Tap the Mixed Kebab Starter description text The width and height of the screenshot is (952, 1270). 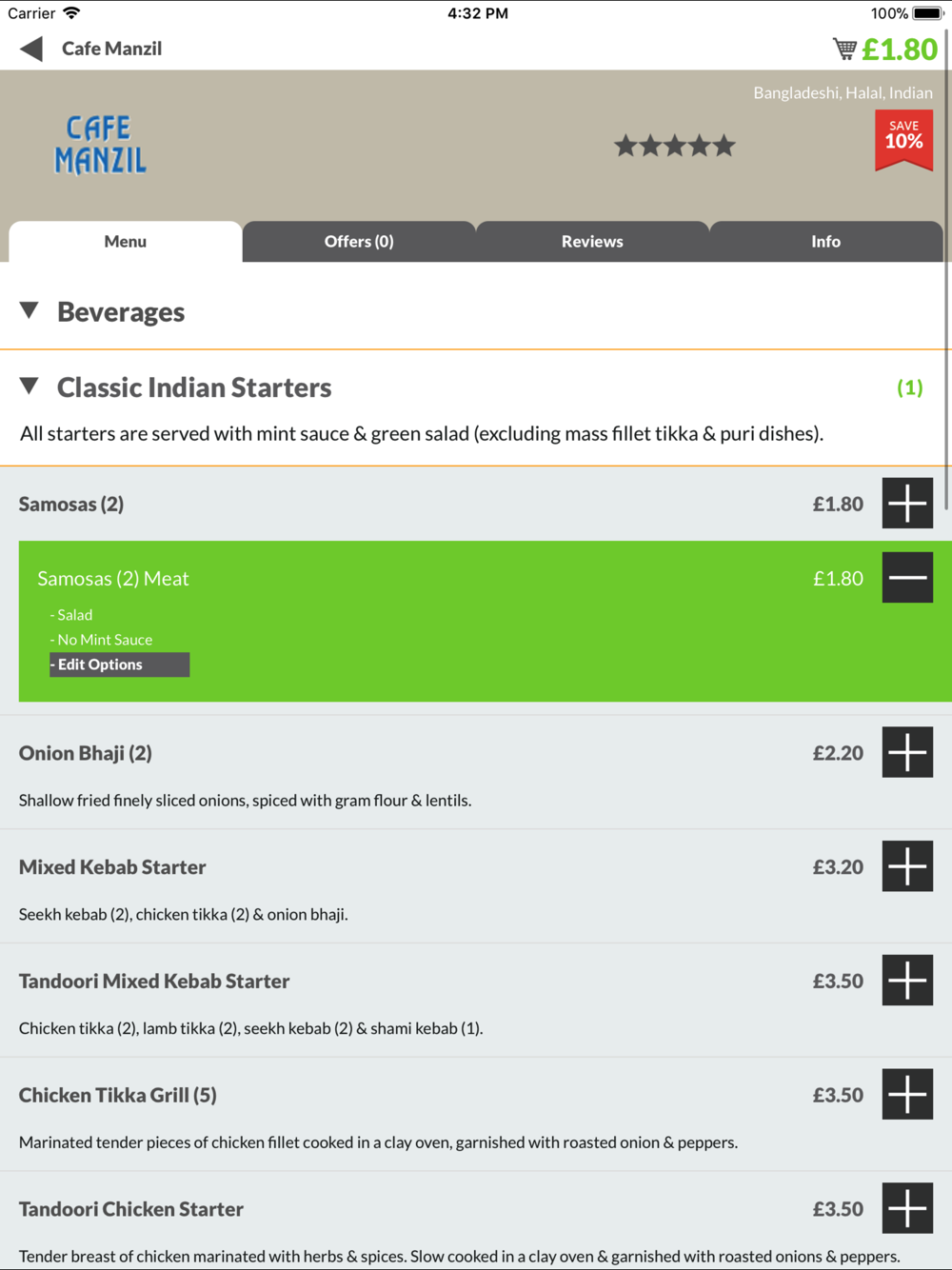click(184, 915)
